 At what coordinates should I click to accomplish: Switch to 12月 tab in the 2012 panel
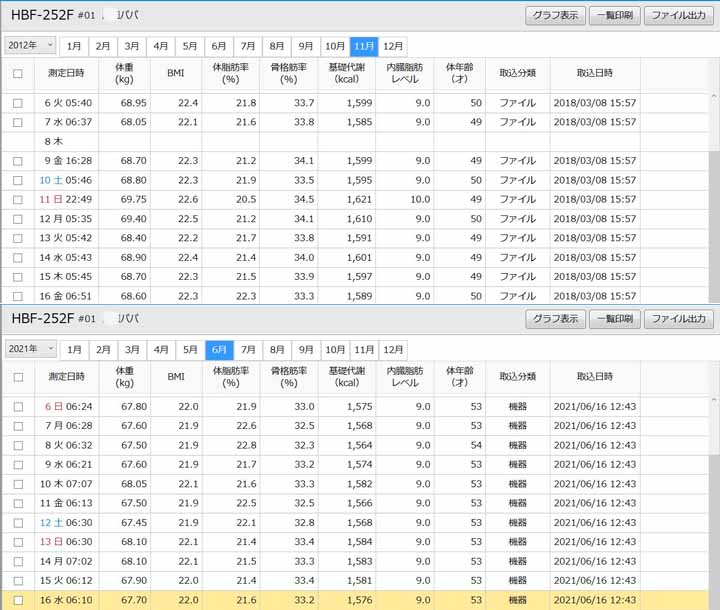(x=394, y=46)
